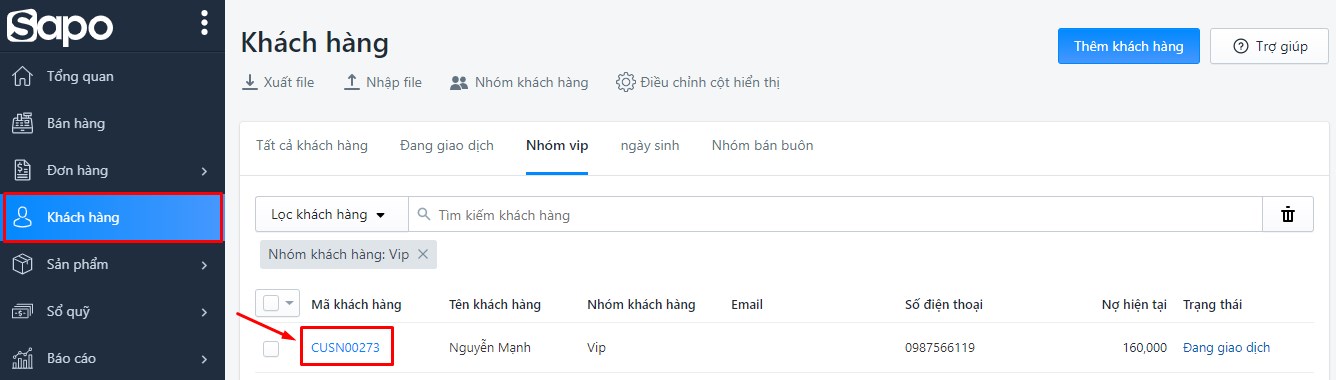The height and width of the screenshot is (380, 1336).
Task: Open the bulk-select dropdown arrow in header
Action: 290,303
